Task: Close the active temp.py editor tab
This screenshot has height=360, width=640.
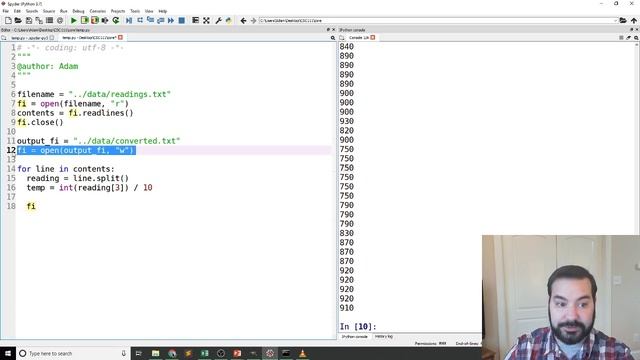Action: 120,38
